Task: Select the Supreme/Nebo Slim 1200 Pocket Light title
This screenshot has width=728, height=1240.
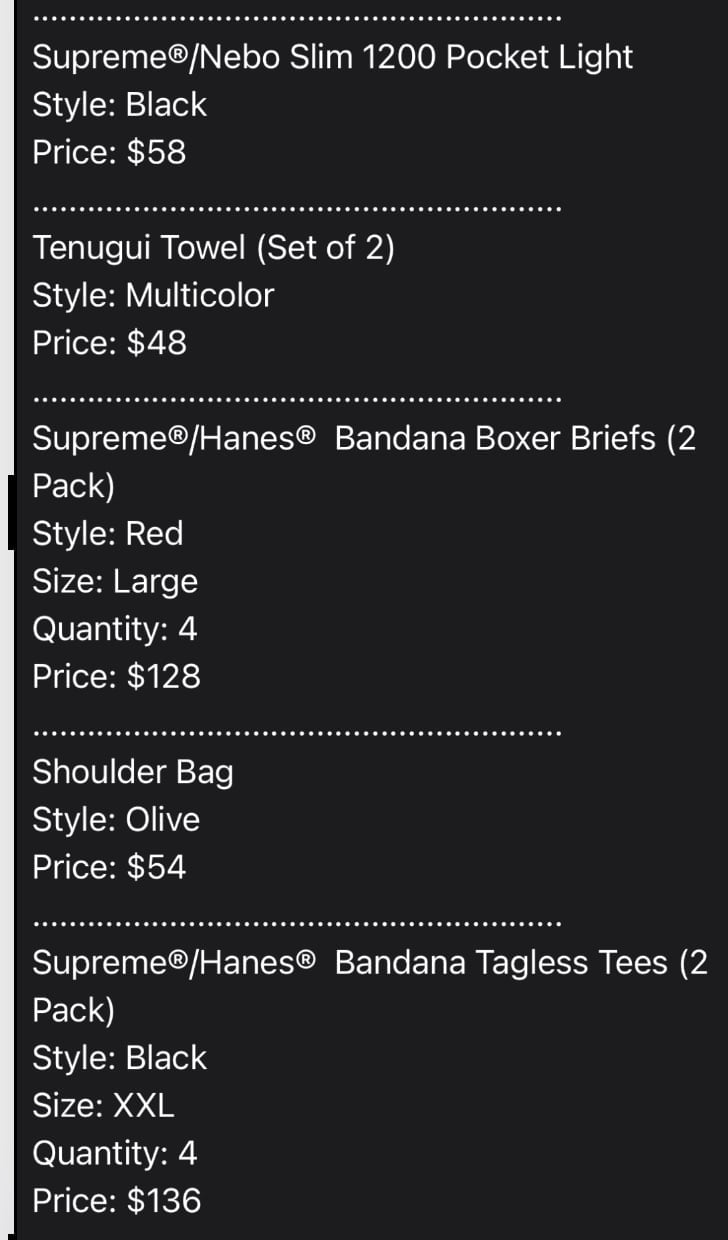Action: 332,57
